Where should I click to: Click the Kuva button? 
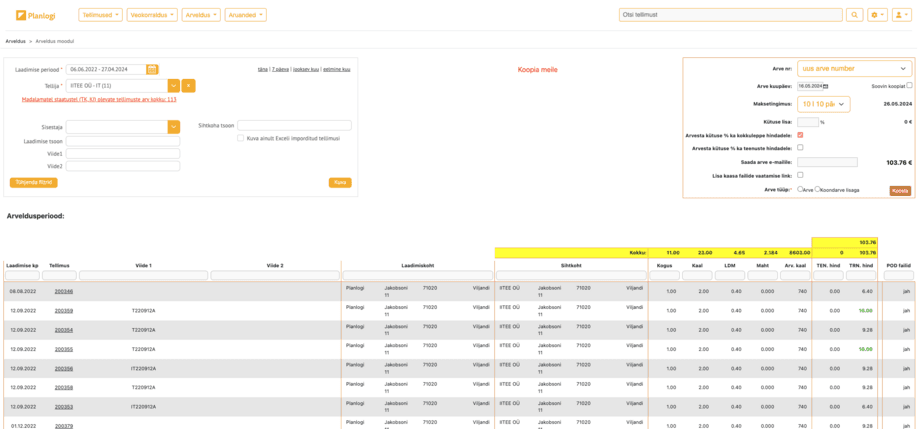[x=340, y=183]
